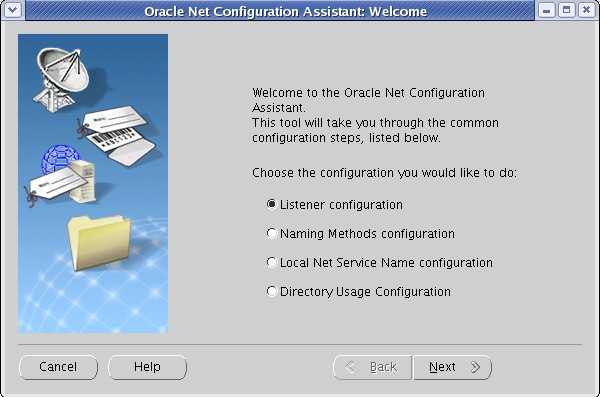Image resolution: width=600 pixels, height=397 pixels.
Task: Click the greyed-out Back button
Action: (373, 367)
